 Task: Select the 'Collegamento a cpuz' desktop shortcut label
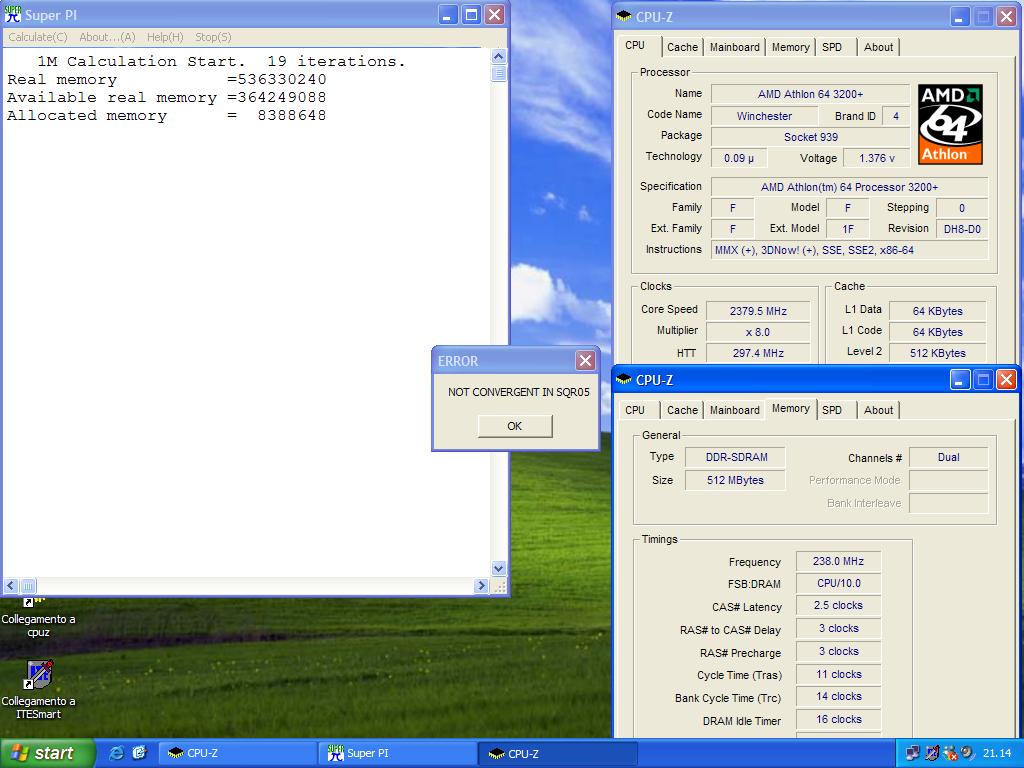click(39, 626)
